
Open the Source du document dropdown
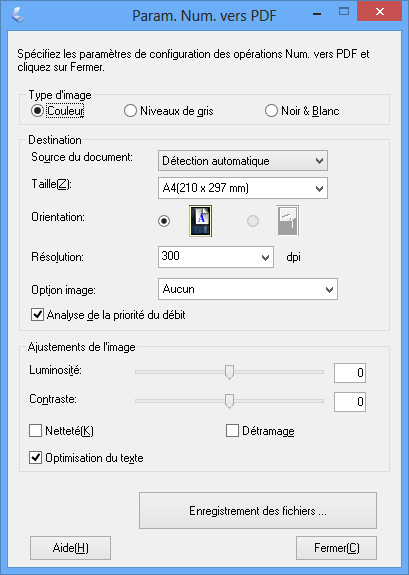[x=243, y=161]
